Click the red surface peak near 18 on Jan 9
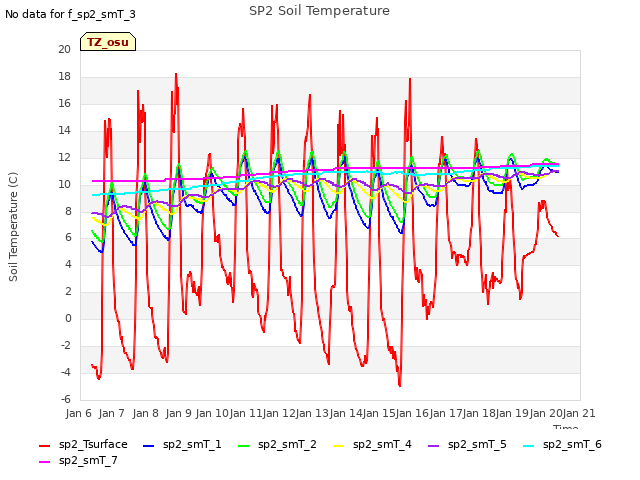 [176, 74]
